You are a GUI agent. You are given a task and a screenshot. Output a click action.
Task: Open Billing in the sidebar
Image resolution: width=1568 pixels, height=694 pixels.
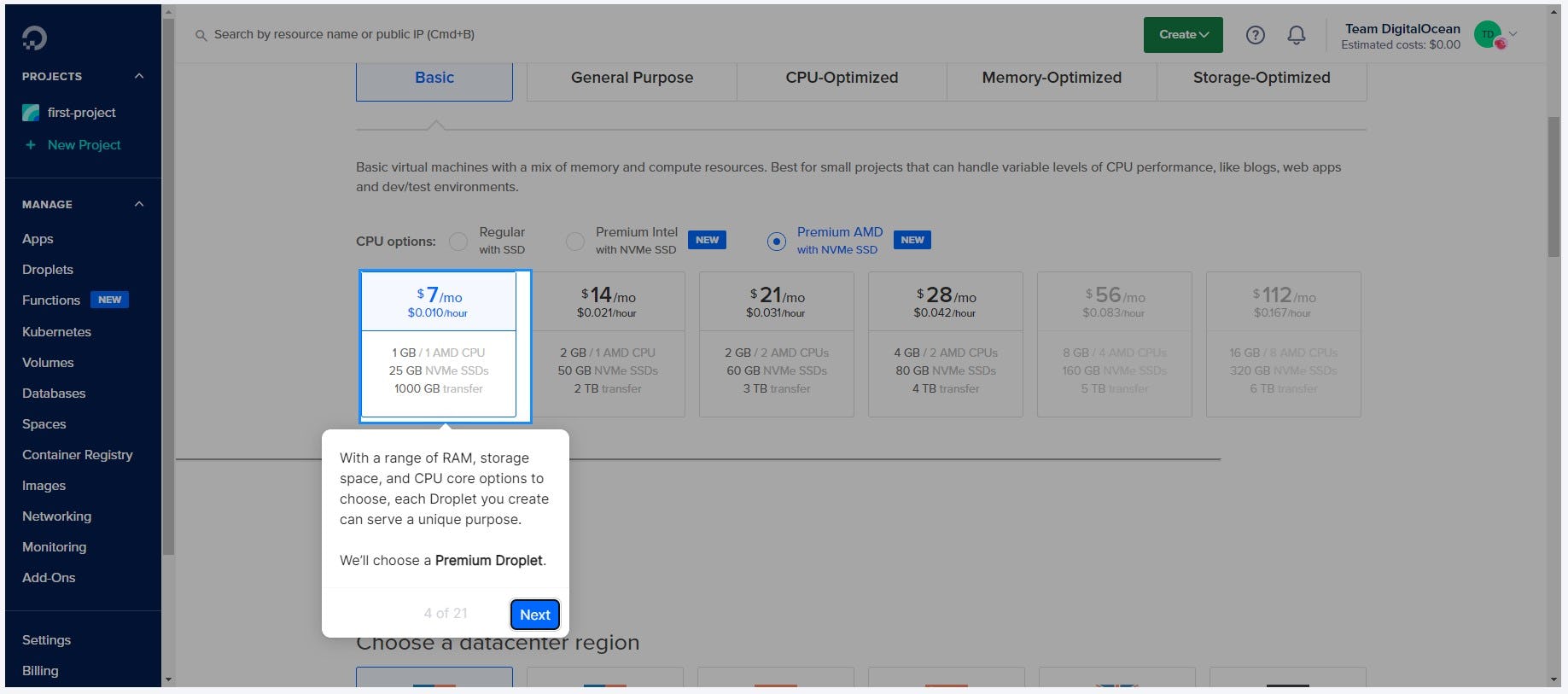[x=40, y=671]
